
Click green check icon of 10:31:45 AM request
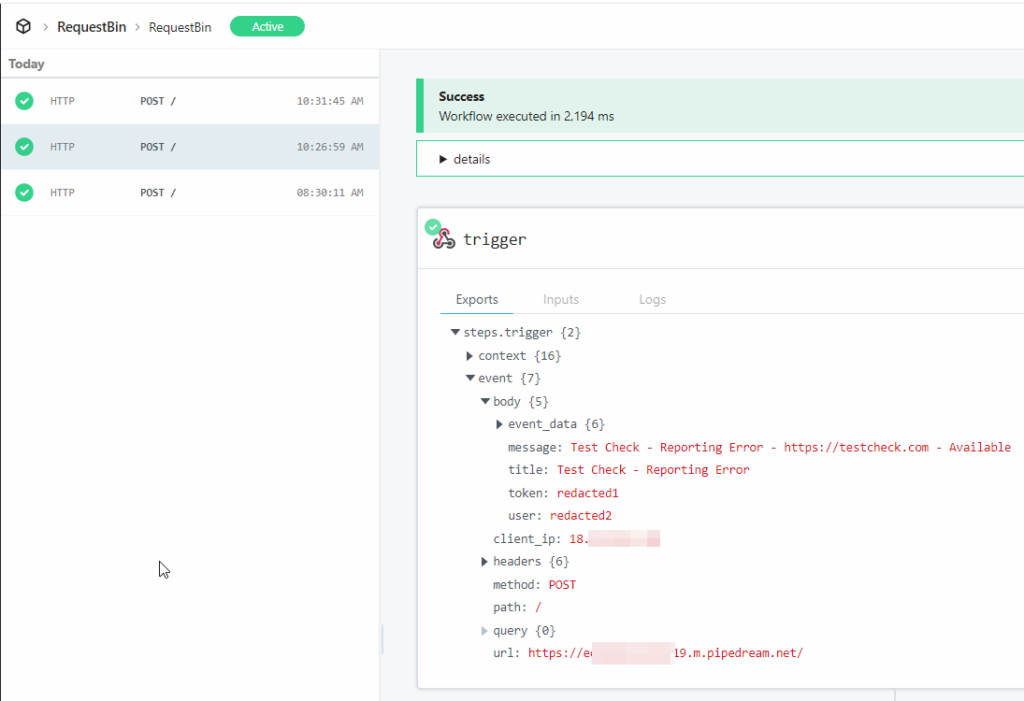pos(24,101)
